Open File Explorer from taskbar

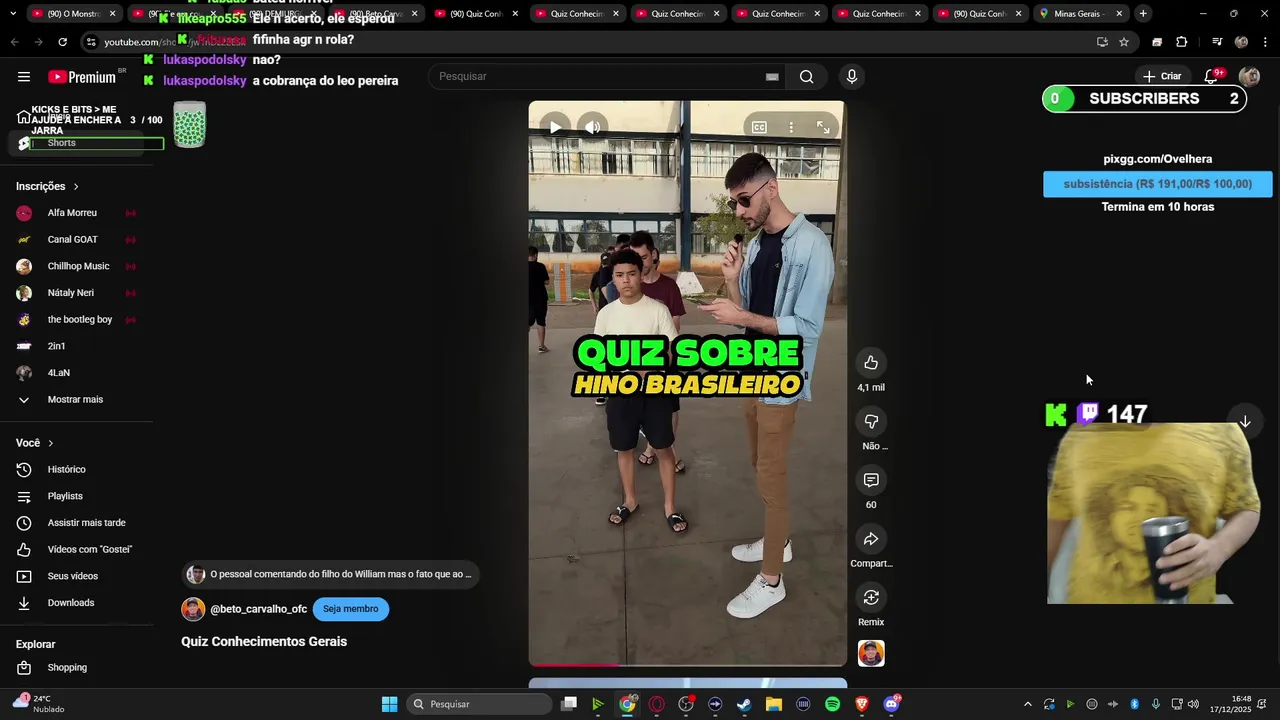[774, 704]
